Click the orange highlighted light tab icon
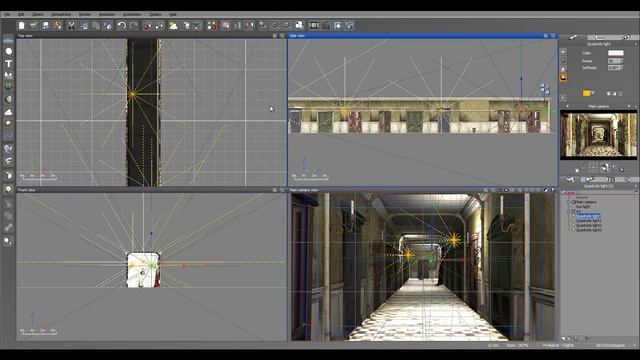Image resolution: width=640 pixels, height=360 pixels. pyautogui.click(x=563, y=77)
